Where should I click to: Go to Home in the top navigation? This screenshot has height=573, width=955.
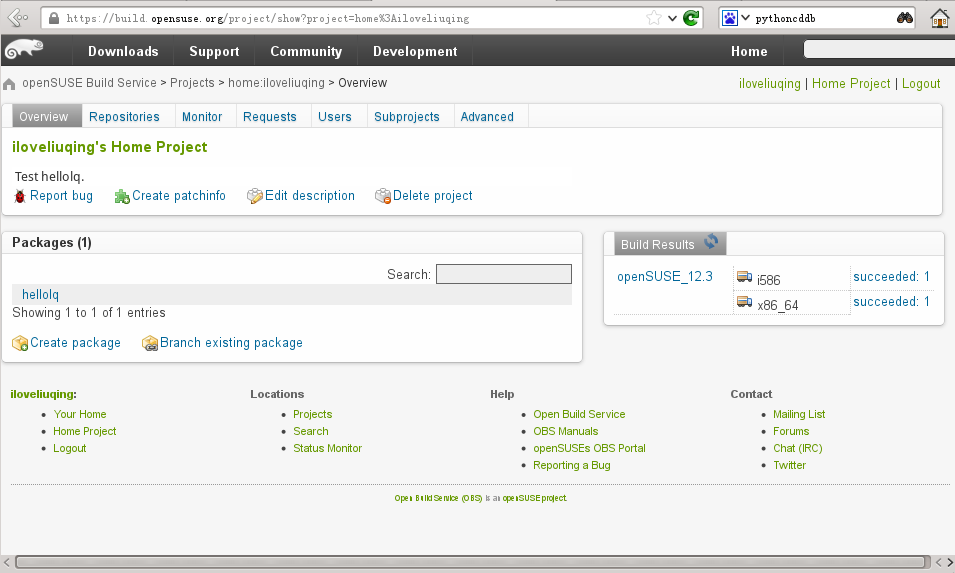click(749, 51)
